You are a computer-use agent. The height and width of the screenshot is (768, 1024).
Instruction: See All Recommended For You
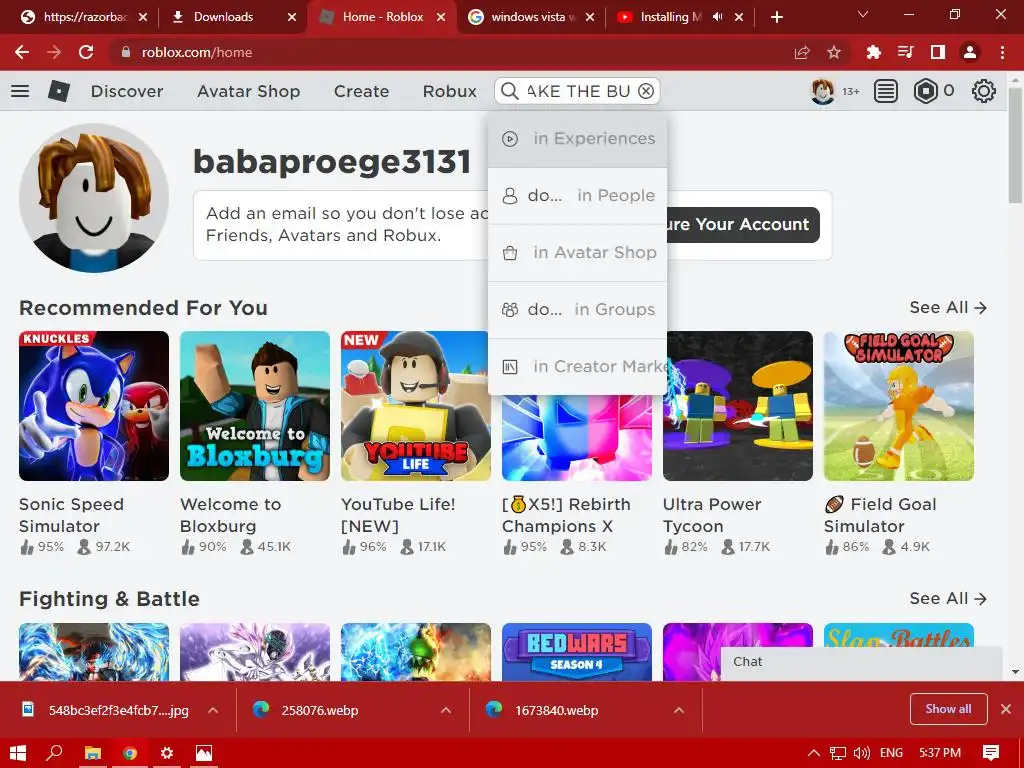948,308
